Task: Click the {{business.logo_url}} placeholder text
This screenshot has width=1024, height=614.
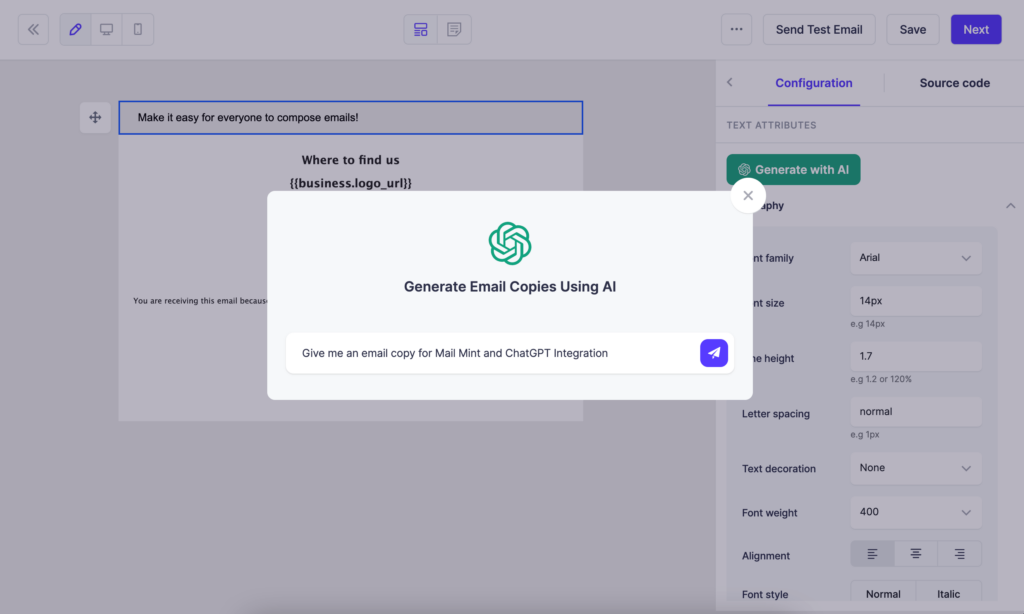Action: click(x=351, y=183)
